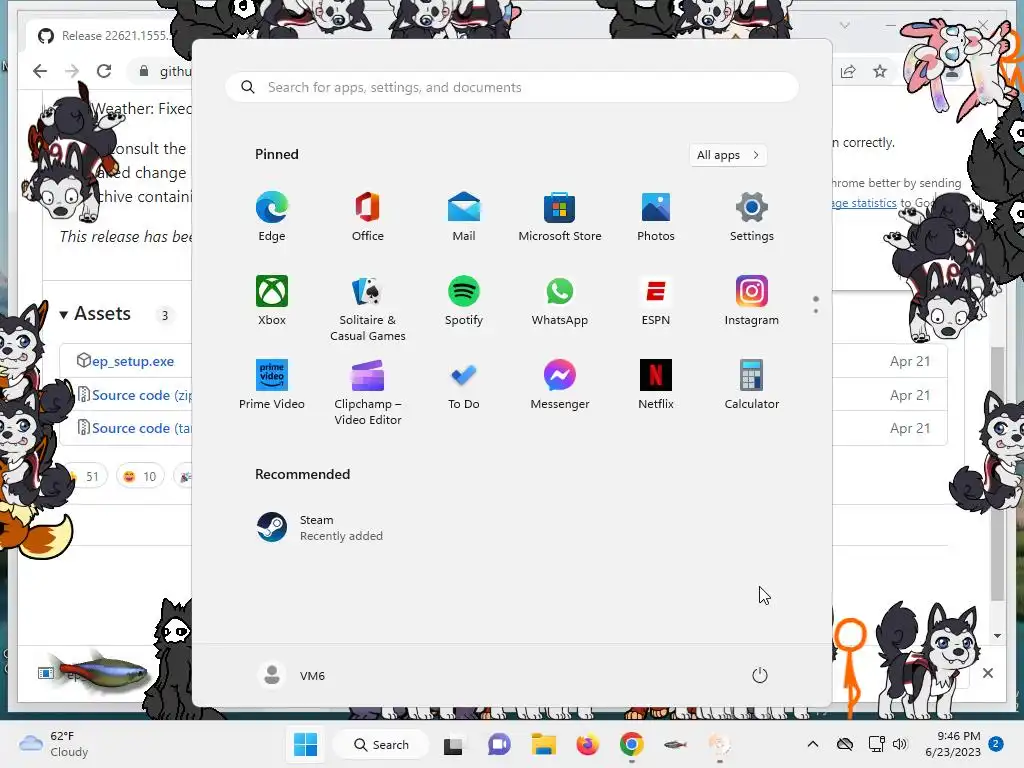The height and width of the screenshot is (768, 1024).
Task: Open Chrome's tab search dropdown arrow
Action: [x=844, y=25]
